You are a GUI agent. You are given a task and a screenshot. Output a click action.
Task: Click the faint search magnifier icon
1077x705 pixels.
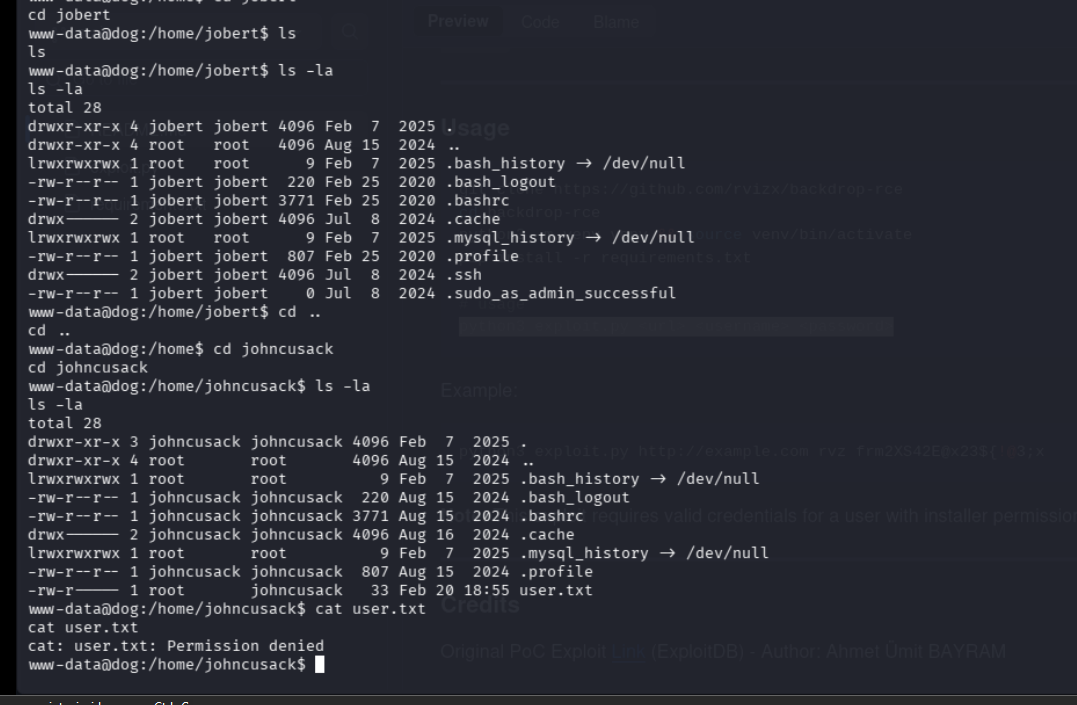click(x=349, y=32)
